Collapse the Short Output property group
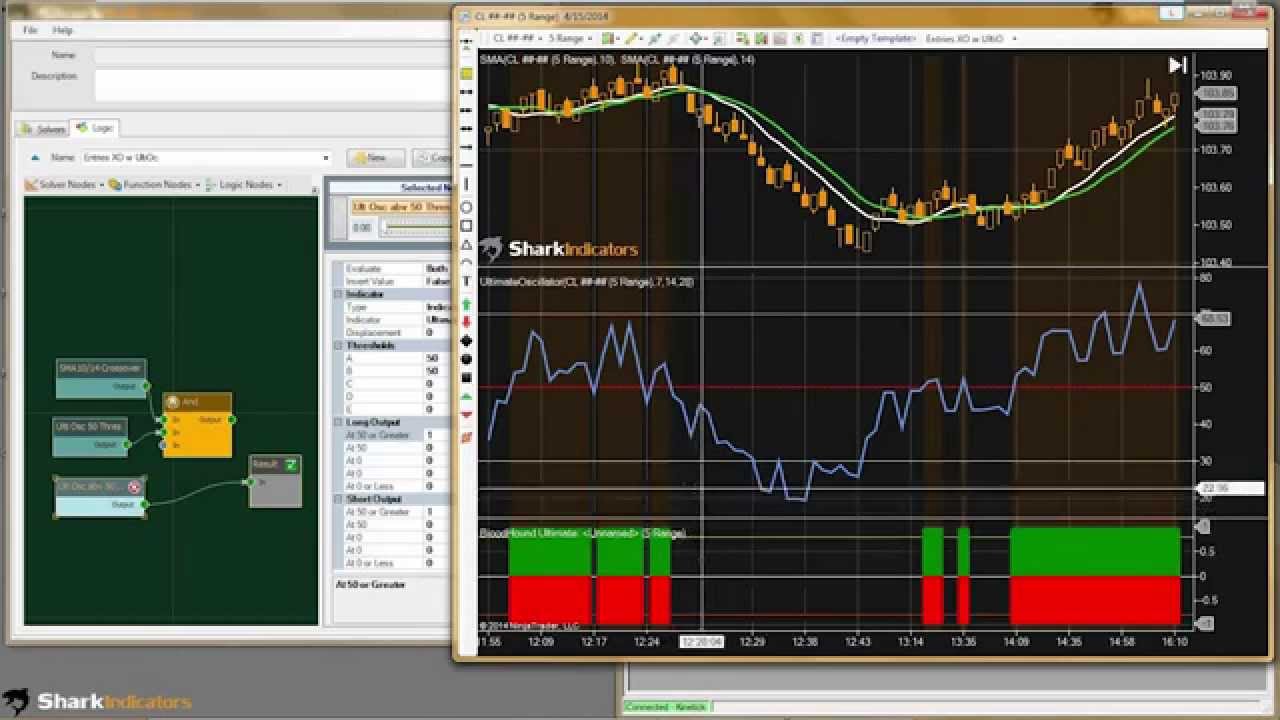Viewport: 1280px width, 720px height. click(338, 499)
